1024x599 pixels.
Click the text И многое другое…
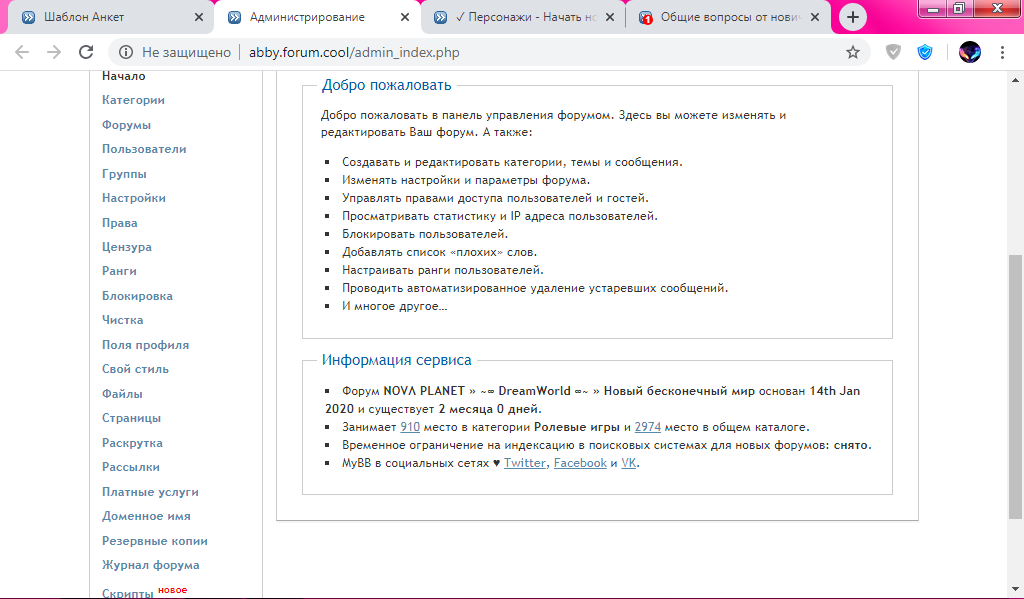tap(394, 306)
